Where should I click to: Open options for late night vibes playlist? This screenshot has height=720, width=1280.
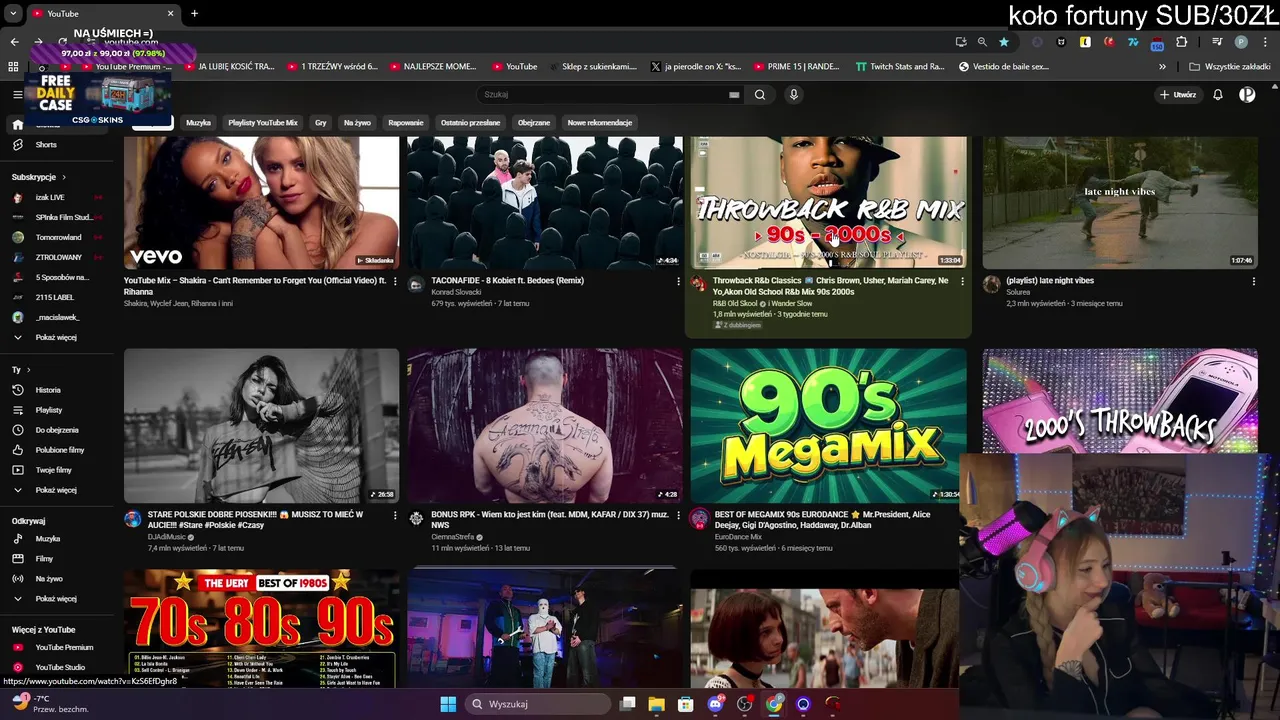(x=1253, y=281)
